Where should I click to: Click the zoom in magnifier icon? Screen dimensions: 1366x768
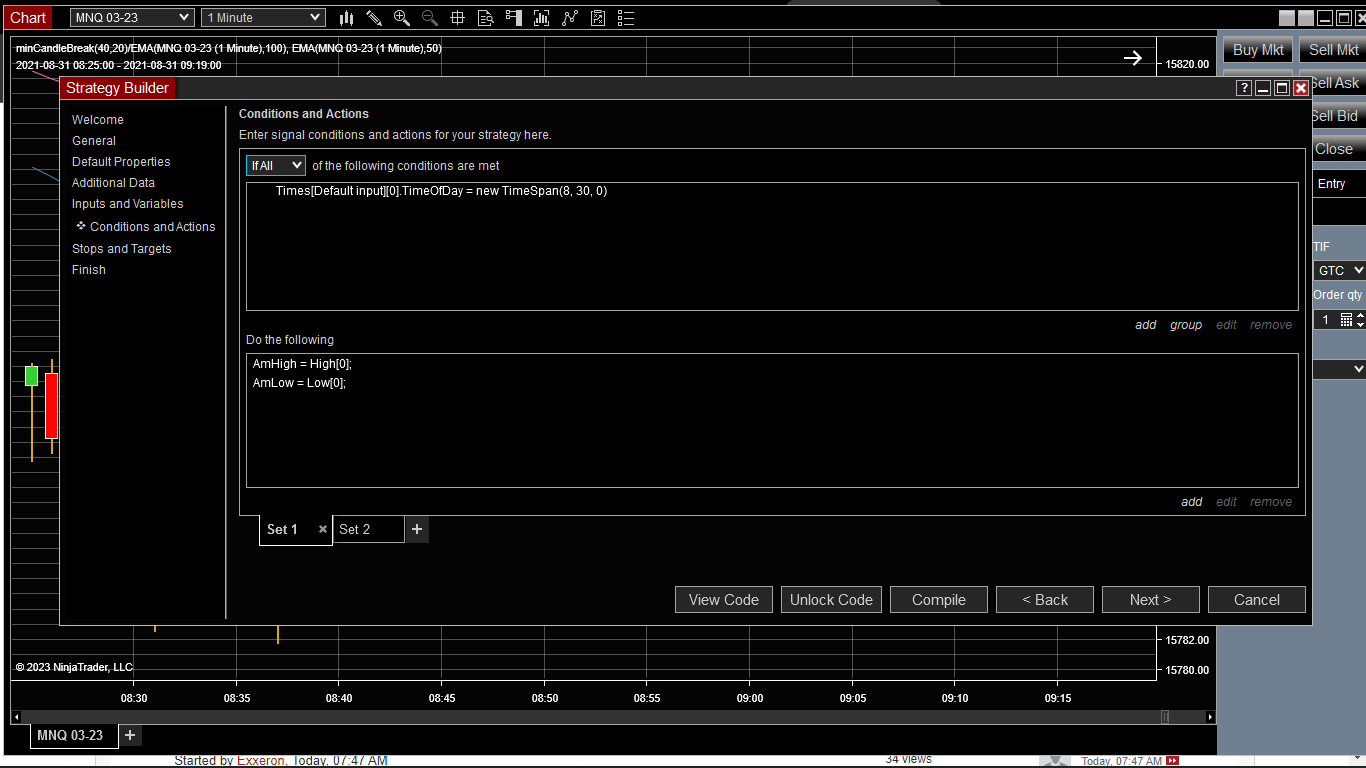pos(402,18)
